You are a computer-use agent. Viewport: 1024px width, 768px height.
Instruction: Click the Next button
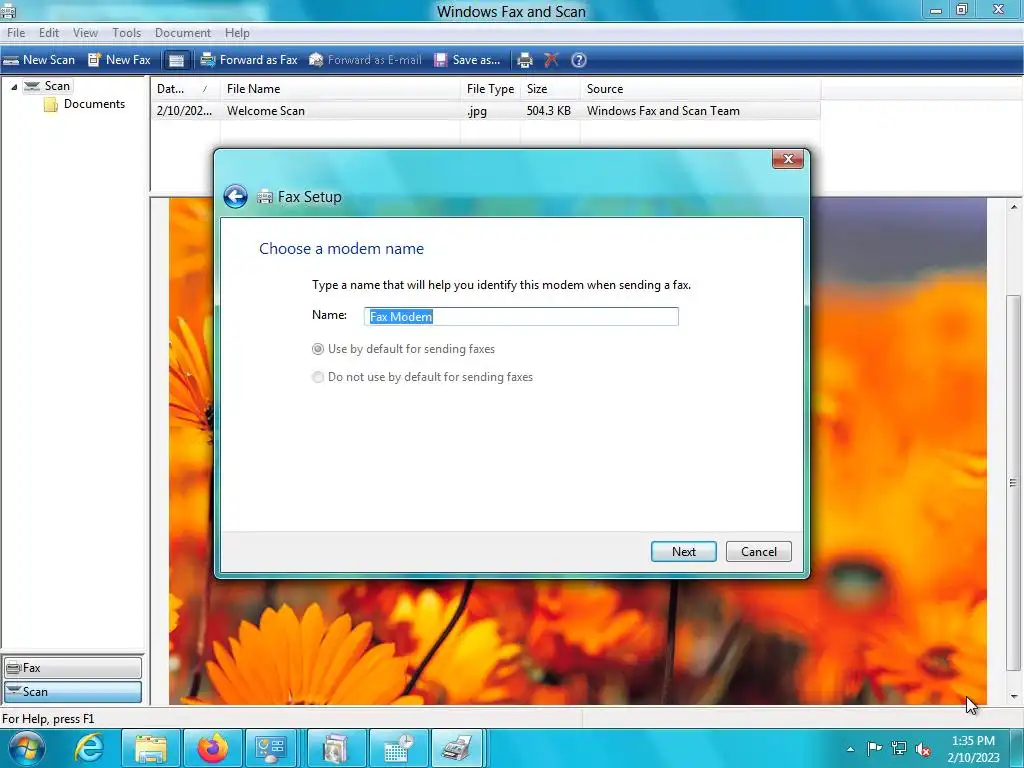pyautogui.click(x=684, y=551)
